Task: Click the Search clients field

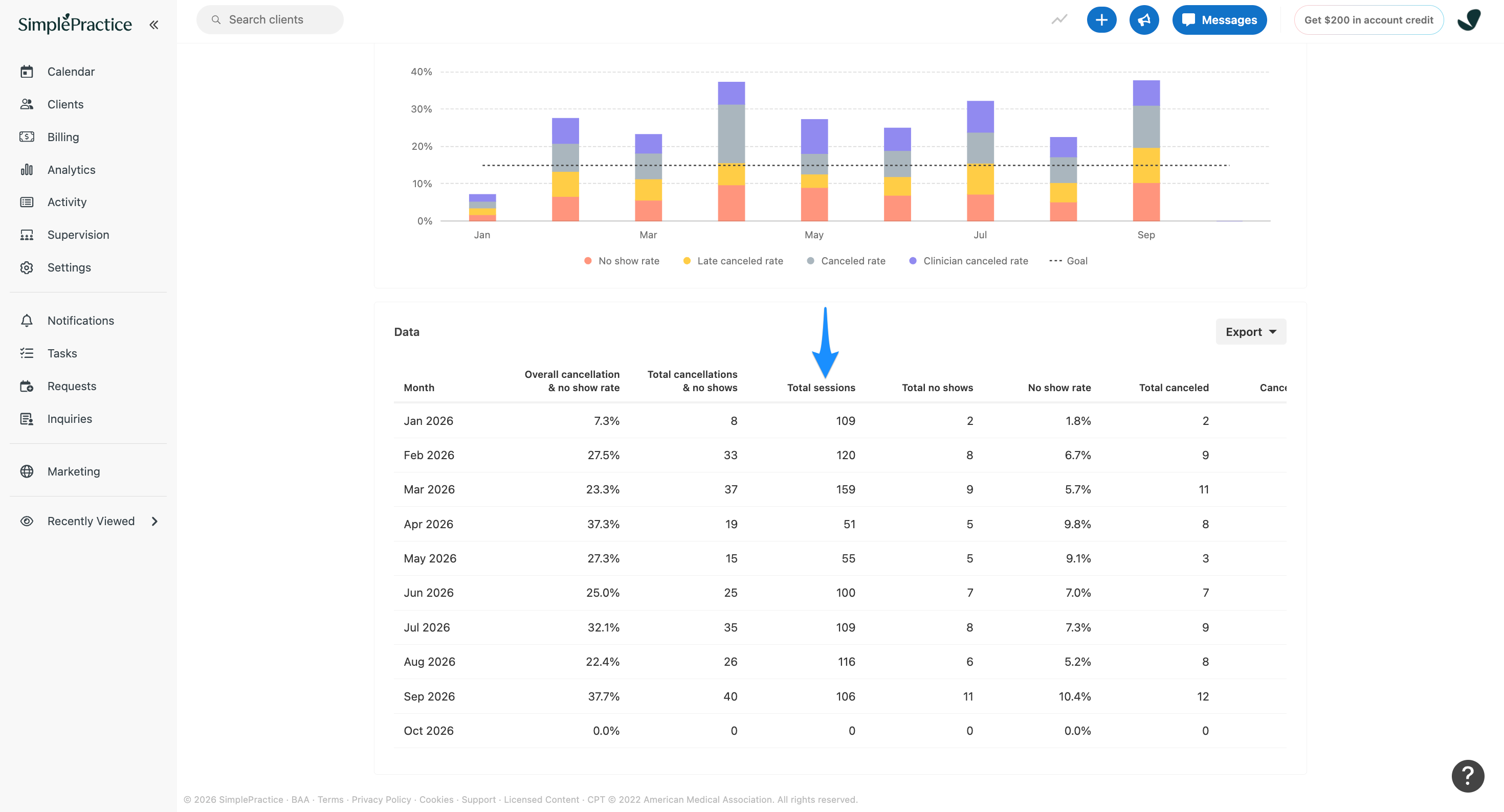Action: pos(270,20)
